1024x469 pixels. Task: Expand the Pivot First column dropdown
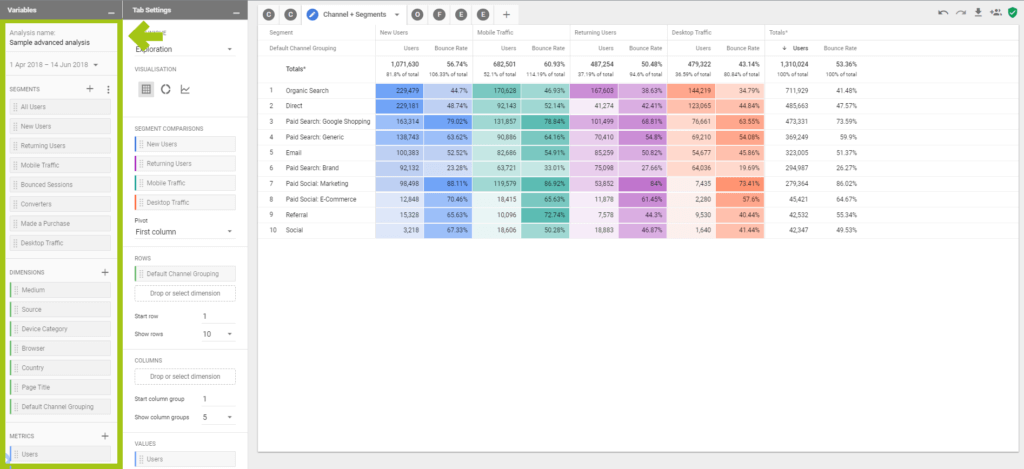click(x=184, y=231)
